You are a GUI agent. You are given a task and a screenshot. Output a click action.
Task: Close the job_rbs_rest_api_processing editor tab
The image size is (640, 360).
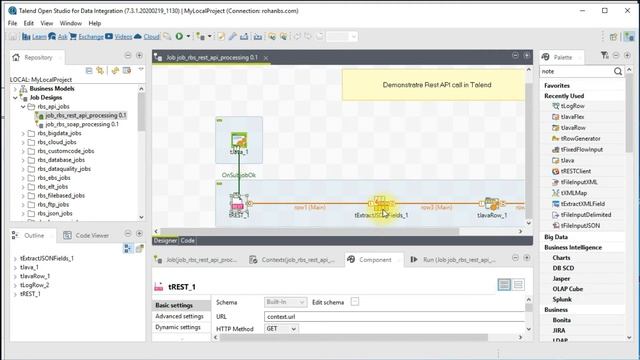click(266, 58)
